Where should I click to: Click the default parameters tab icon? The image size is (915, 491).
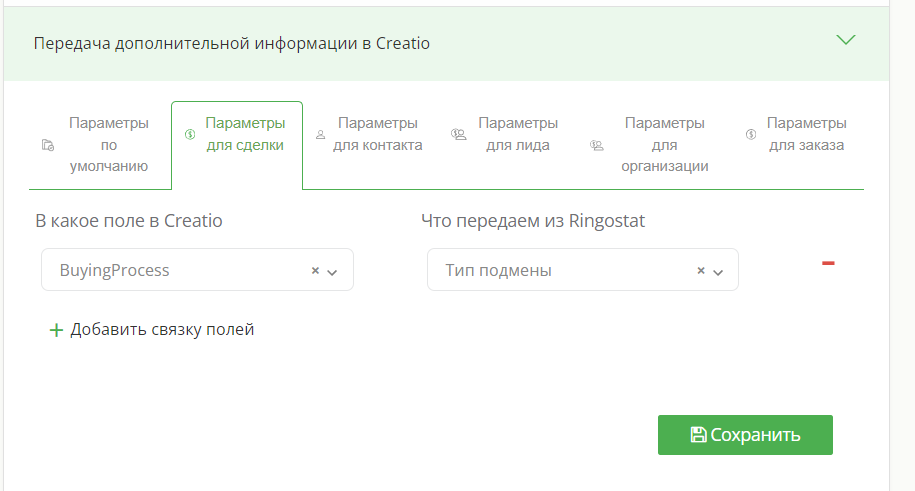pyautogui.click(x=48, y=145)
